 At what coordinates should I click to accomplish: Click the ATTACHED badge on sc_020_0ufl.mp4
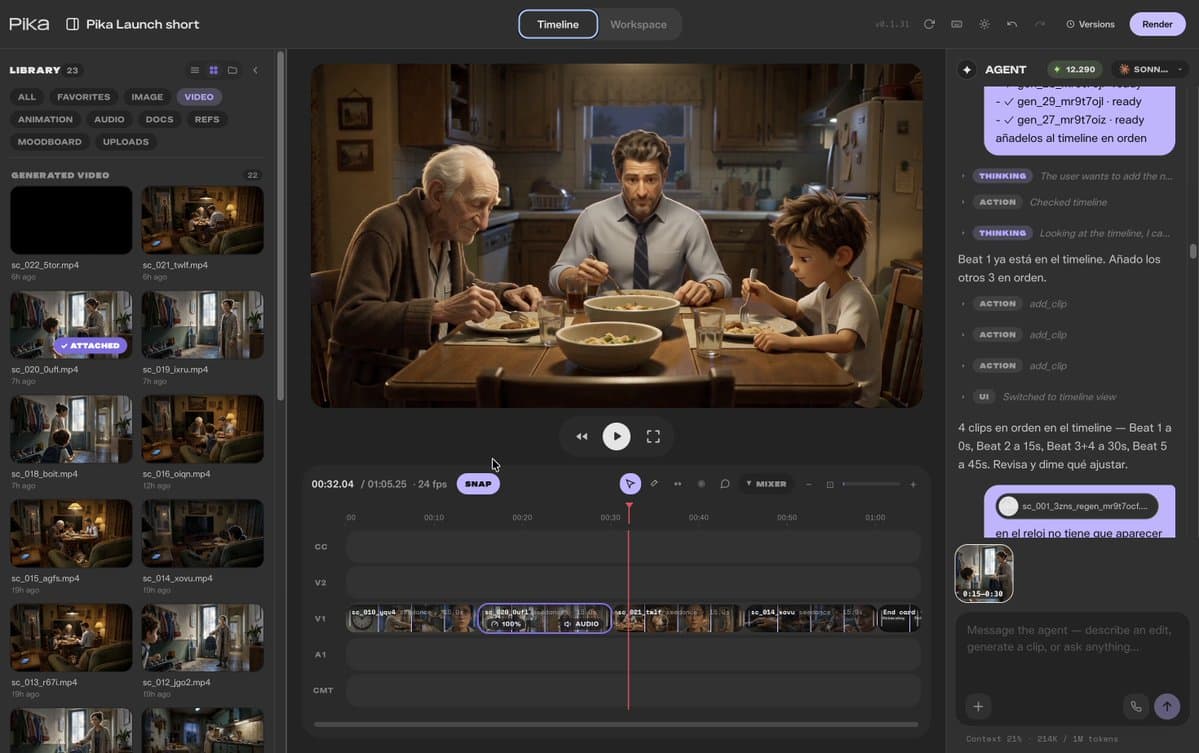pyautogui.click(x=90, y=346)
